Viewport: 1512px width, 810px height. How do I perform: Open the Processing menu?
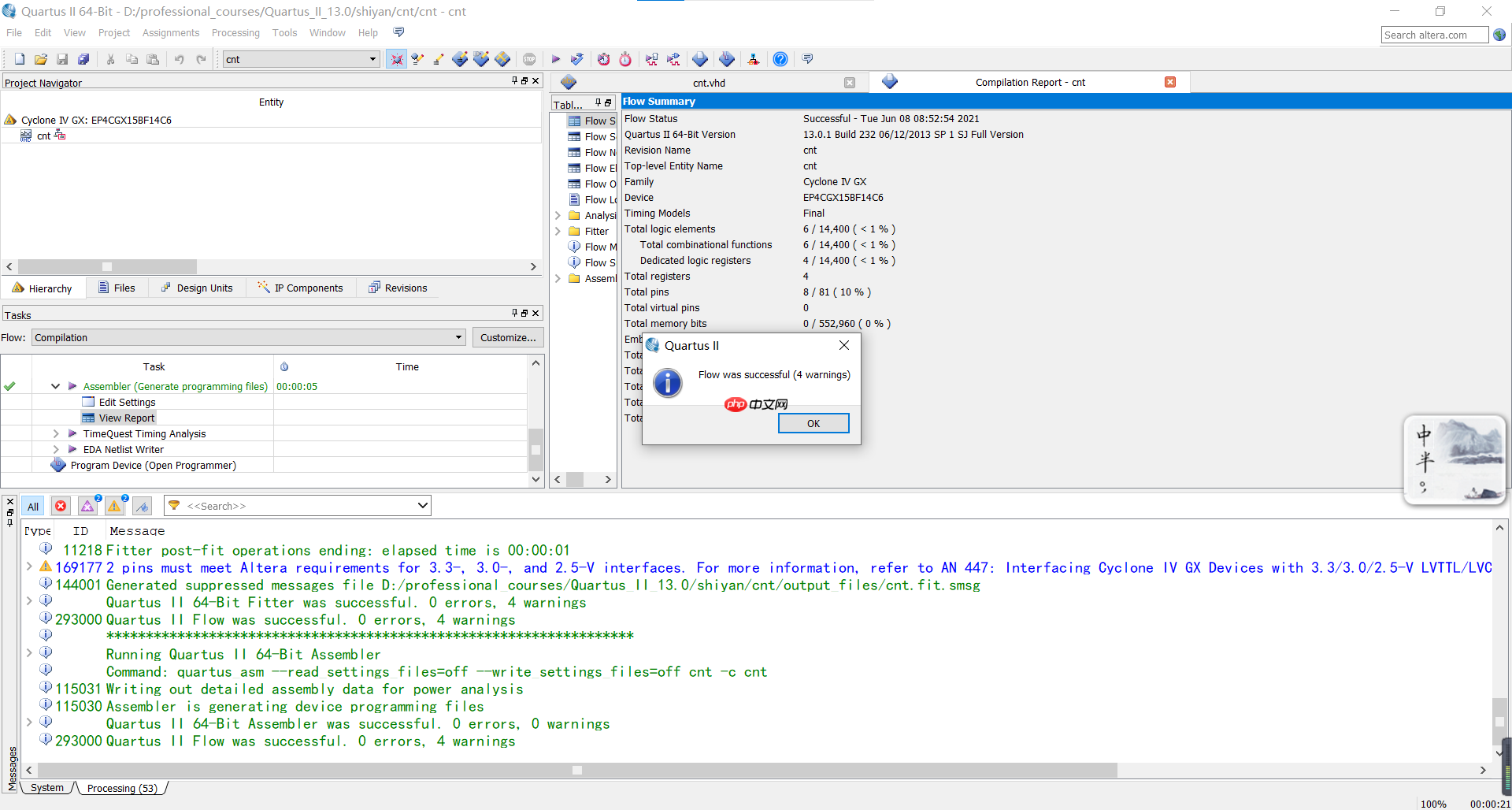[235, 32]
